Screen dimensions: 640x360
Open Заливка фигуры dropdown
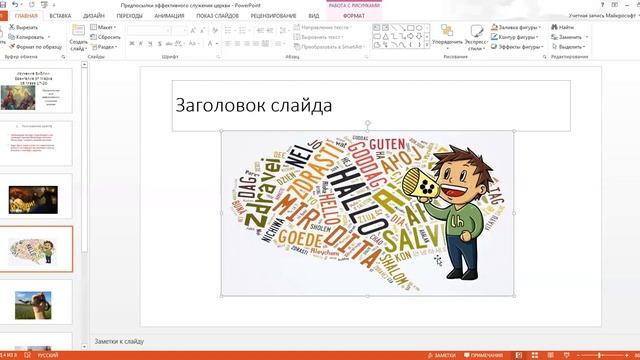point(516,27)
